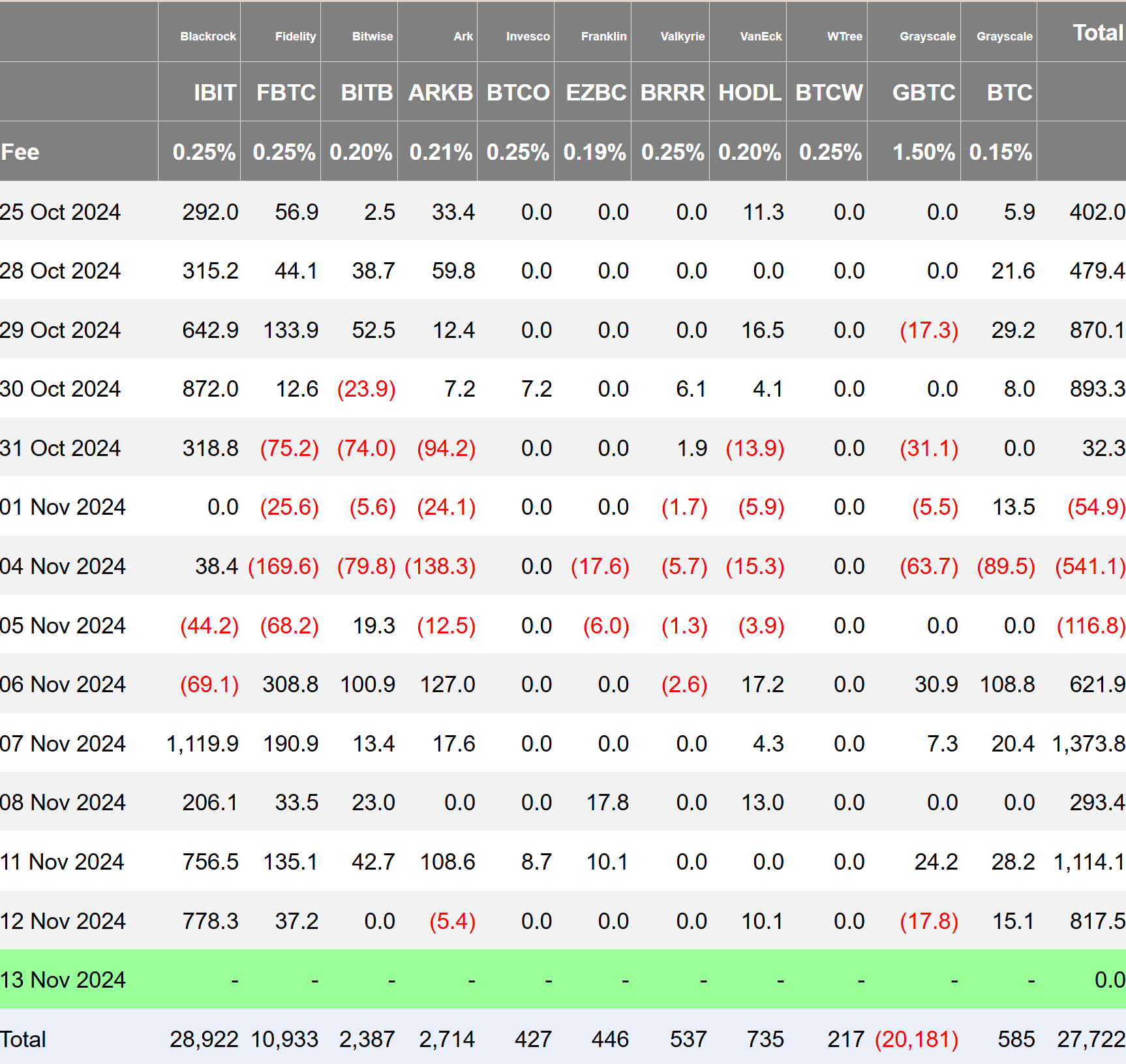Click the BITB ticker header

(367, 93)
